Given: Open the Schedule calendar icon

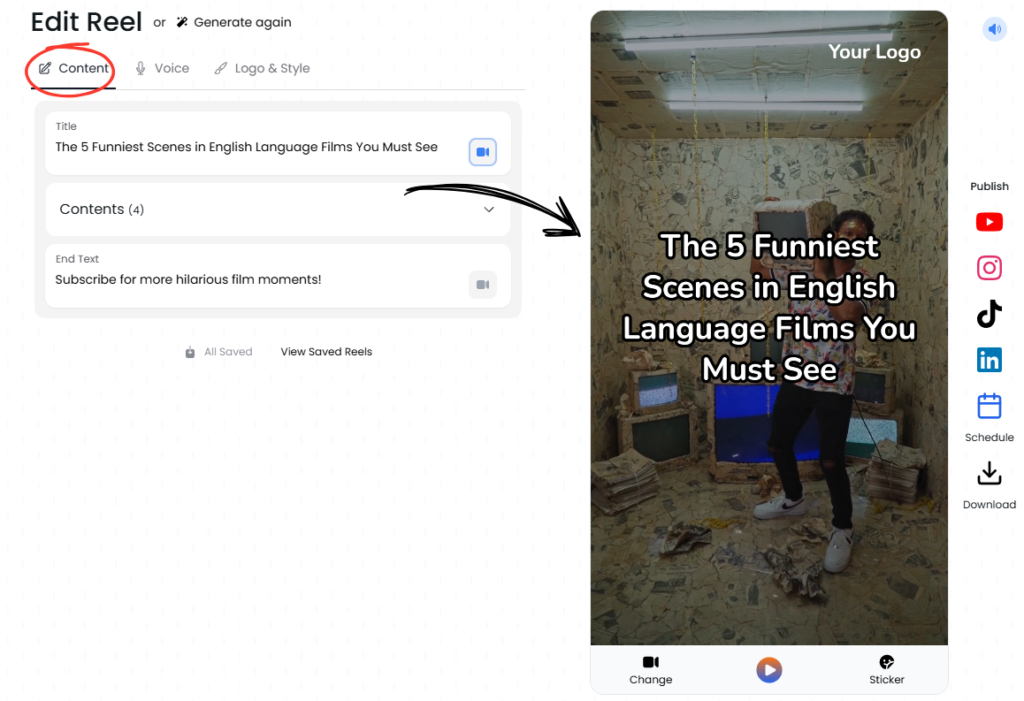Looking at the screenshot, I should (x=989, y=406).
